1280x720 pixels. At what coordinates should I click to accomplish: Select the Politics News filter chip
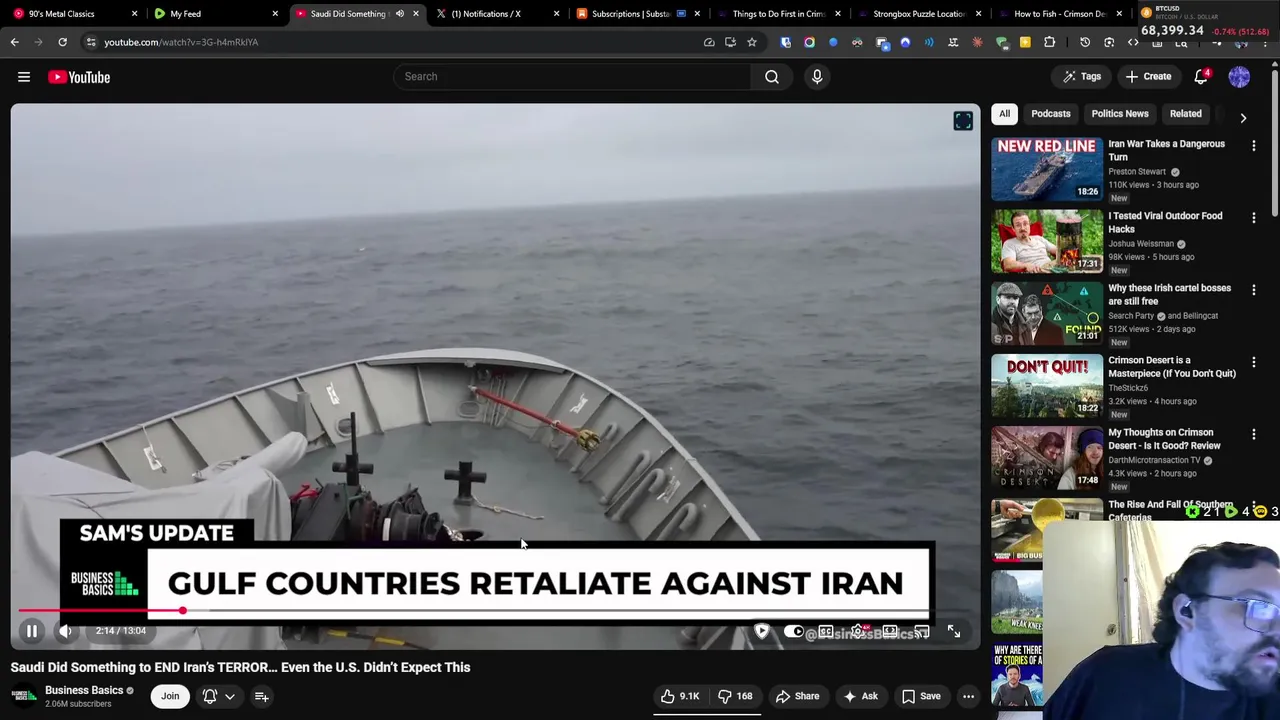pyautogui.click(x=1120, y=114)
